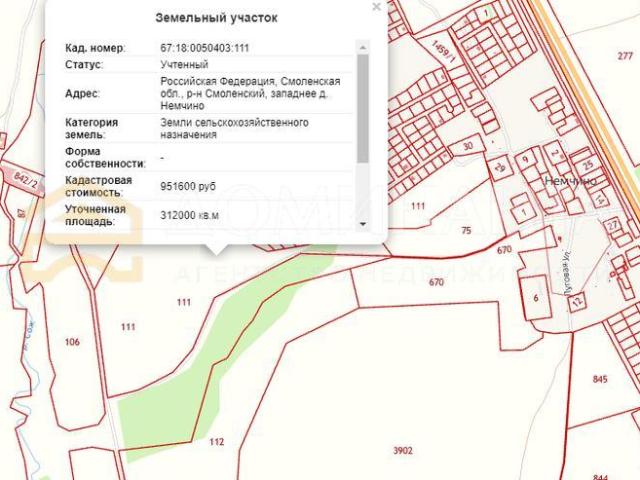640x480 pixels.
Task: Select parcel 1459/1 on the map
Action: point(443,51)
